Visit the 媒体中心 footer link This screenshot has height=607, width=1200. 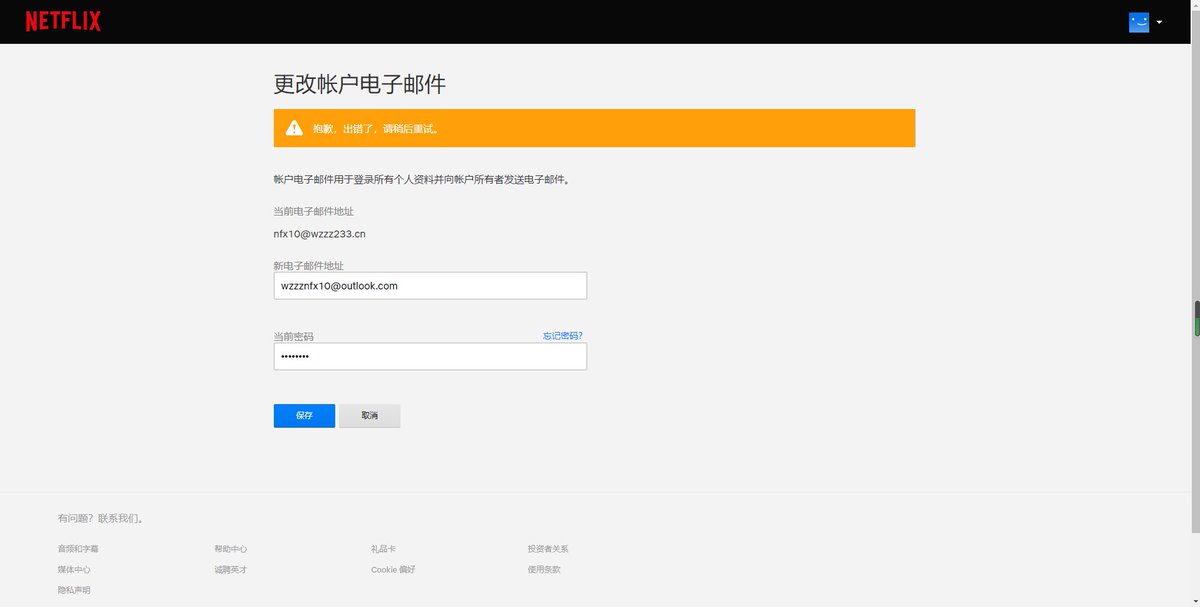(74, 570)
